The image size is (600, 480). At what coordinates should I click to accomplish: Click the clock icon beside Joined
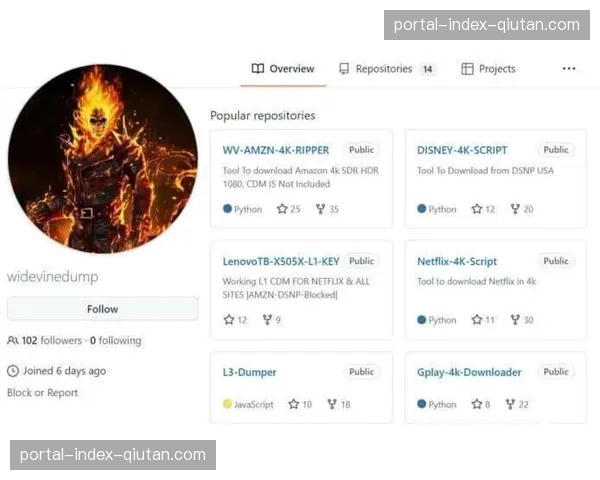(x=13, y=371)
